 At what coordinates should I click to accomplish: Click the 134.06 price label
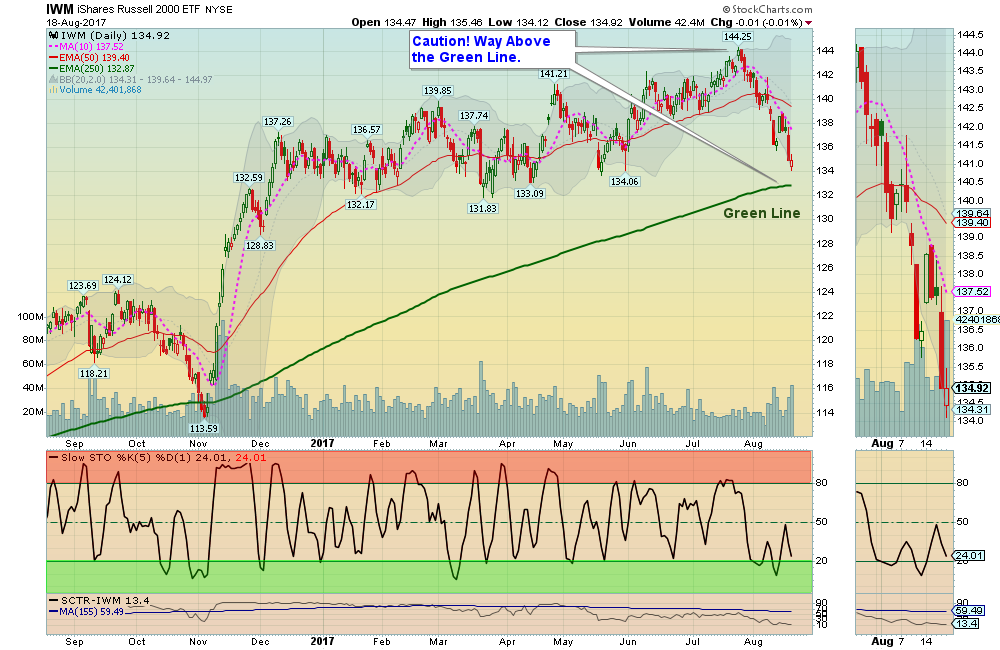pyautogui.click(x=624, y=181)
